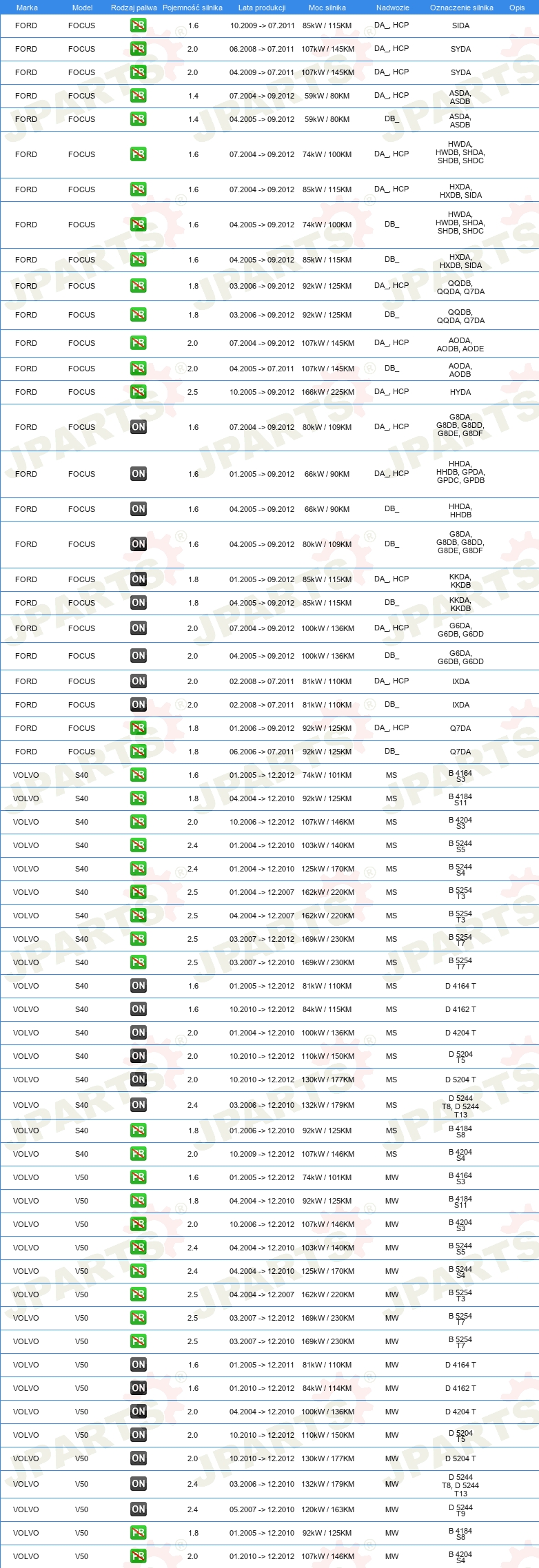Click the ON icon in the HHDA, HHDB, GPDA row

pos(139,474)
